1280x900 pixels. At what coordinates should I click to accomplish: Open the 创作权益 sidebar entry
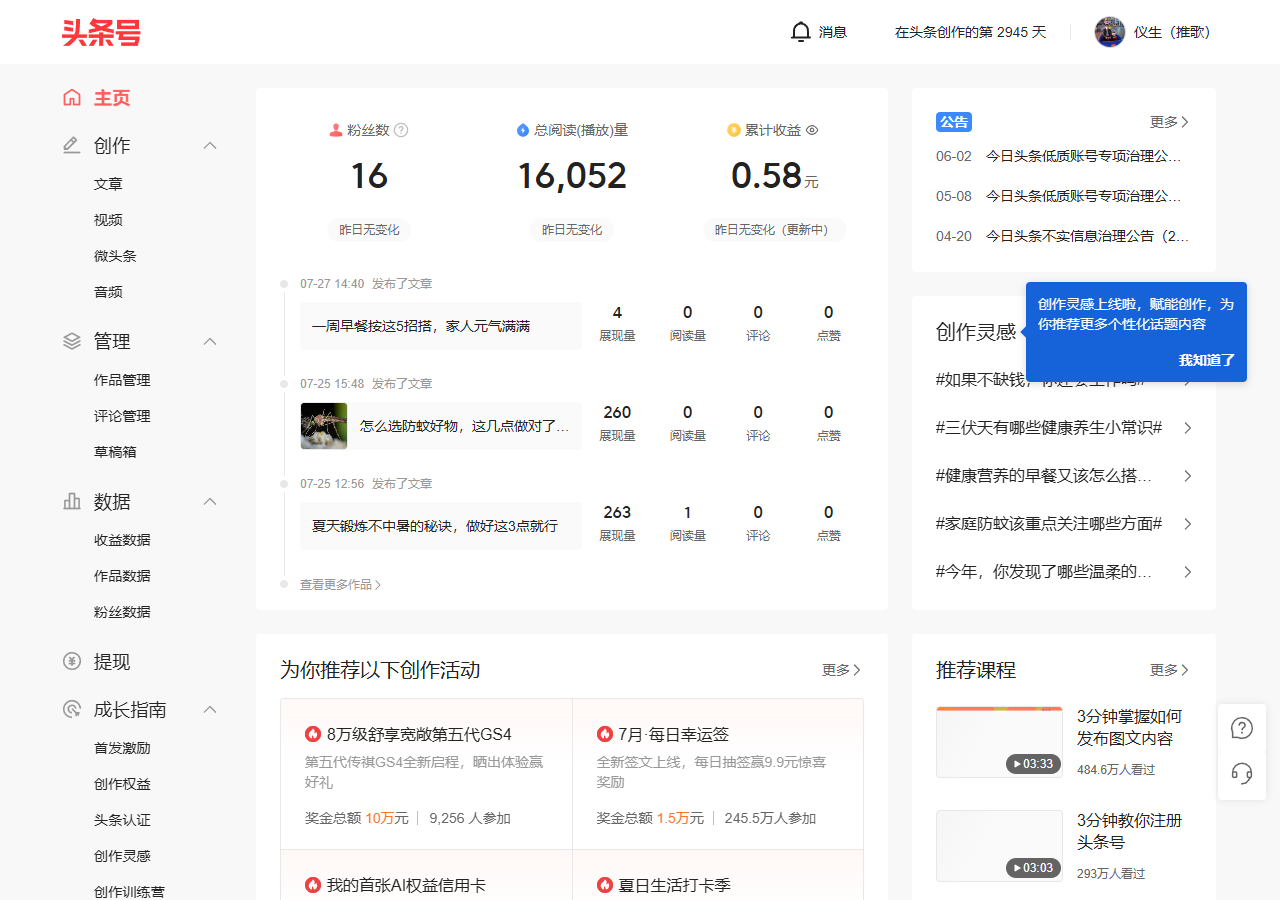pos(122,784)
